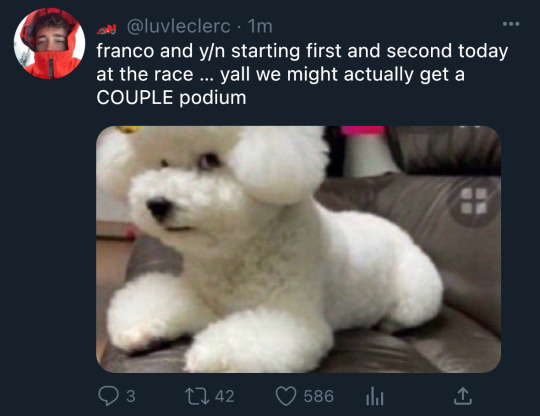View tweet analytics bar chart icon
Screen dimensions: 540x416
tap(375, 396)
